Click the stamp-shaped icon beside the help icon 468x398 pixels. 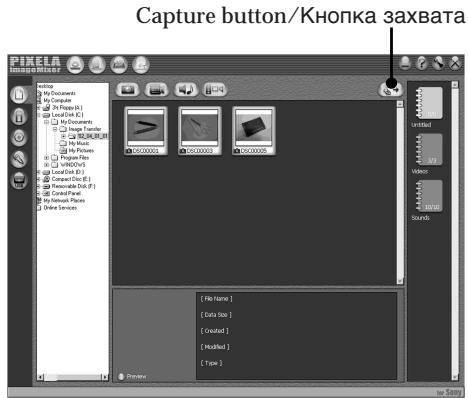click(405, 63)
